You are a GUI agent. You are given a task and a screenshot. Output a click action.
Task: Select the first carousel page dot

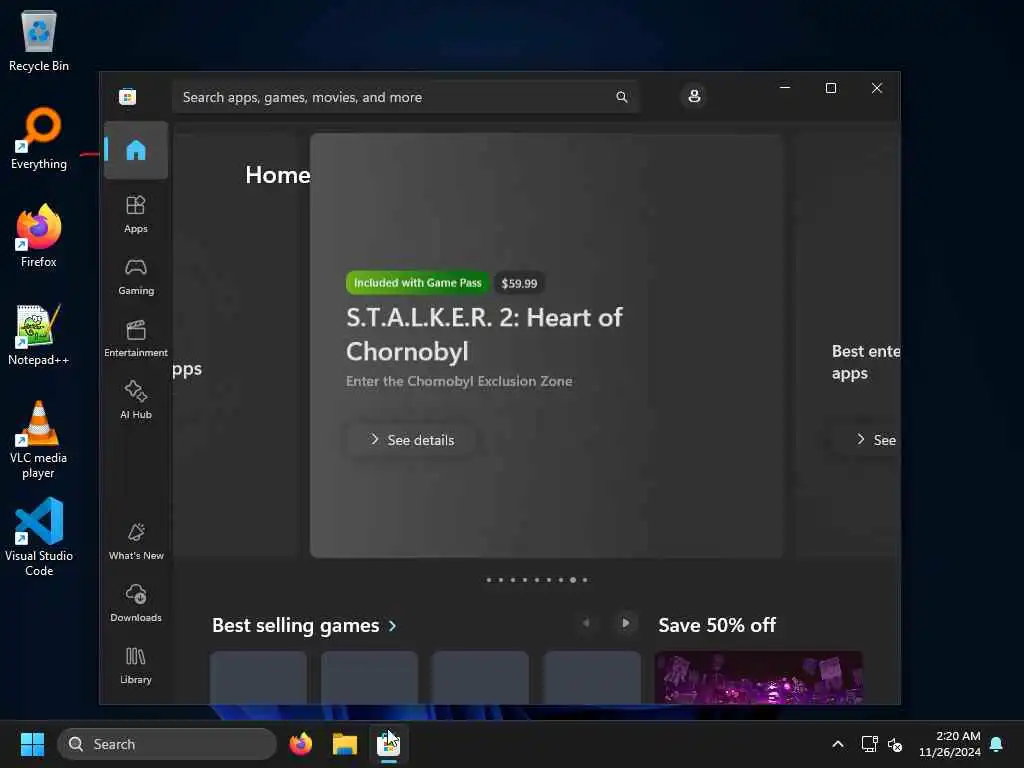488,580
